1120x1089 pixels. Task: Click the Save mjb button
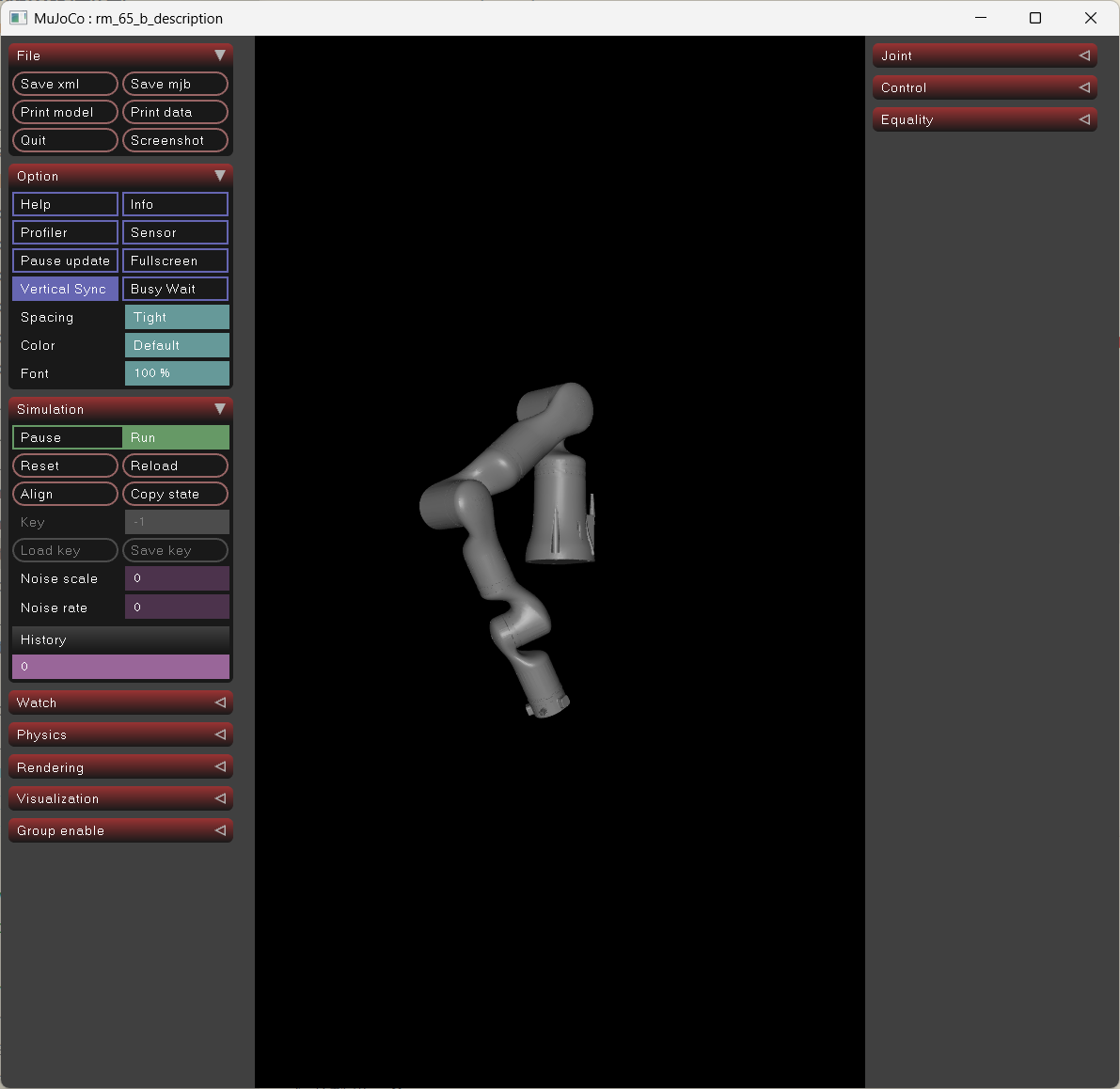175,84
